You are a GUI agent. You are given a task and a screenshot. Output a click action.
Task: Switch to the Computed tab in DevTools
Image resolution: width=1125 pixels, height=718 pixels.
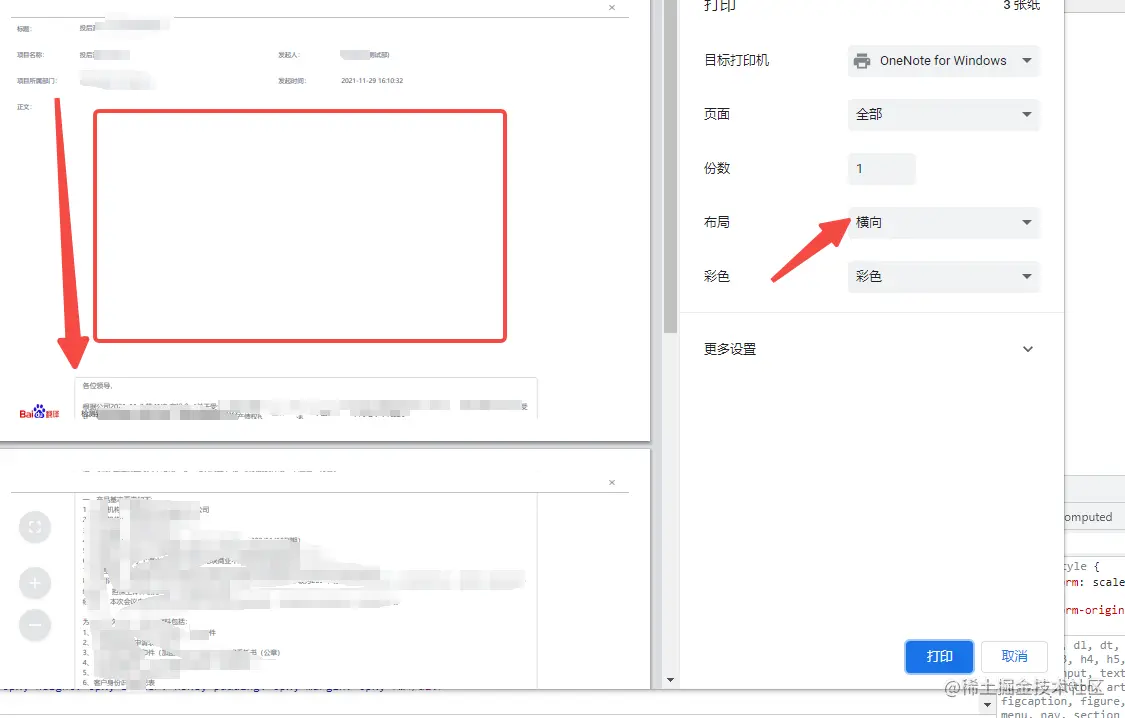point(1088,517)
